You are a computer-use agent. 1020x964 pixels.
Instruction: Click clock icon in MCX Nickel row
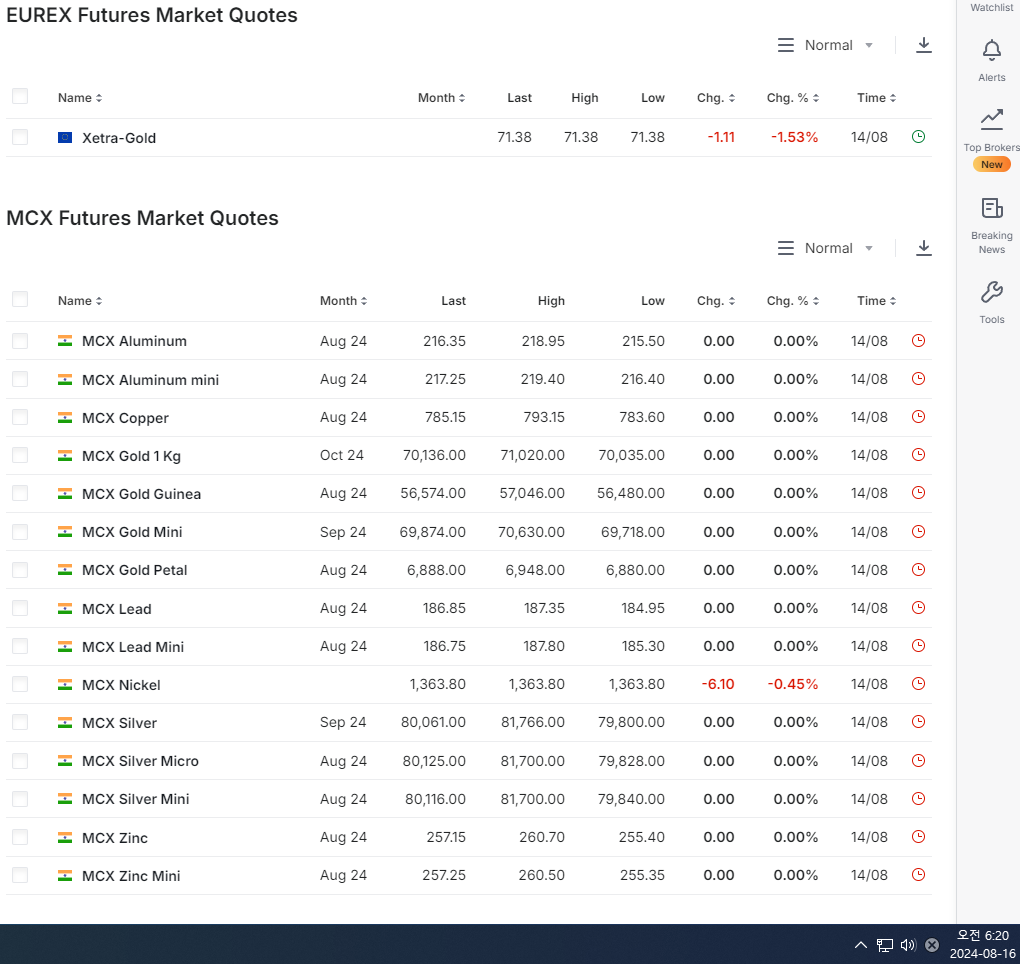918,683
